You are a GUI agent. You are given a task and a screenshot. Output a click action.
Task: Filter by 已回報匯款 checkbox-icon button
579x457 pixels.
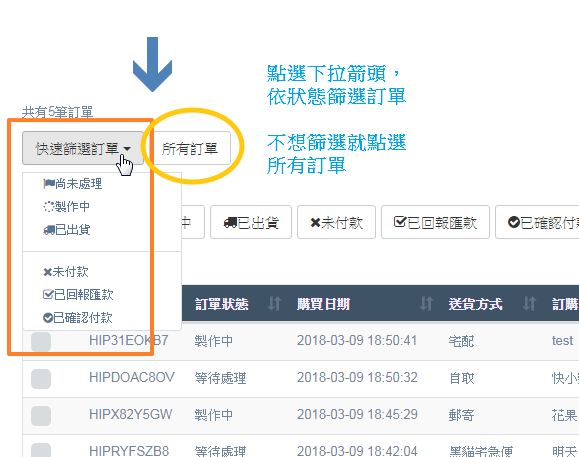coord(435,222)
